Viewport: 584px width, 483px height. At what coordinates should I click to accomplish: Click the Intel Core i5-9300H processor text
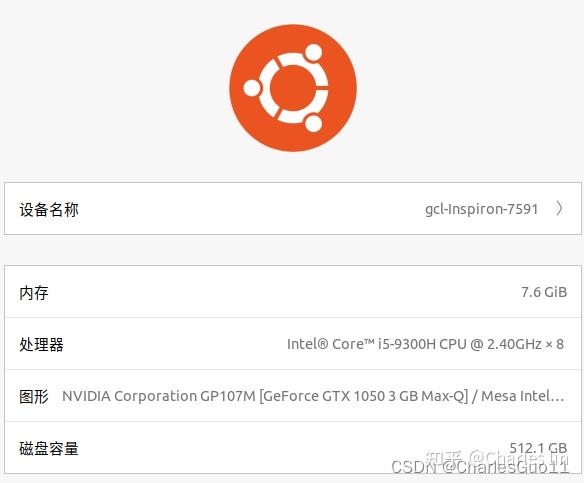[377, 344]
